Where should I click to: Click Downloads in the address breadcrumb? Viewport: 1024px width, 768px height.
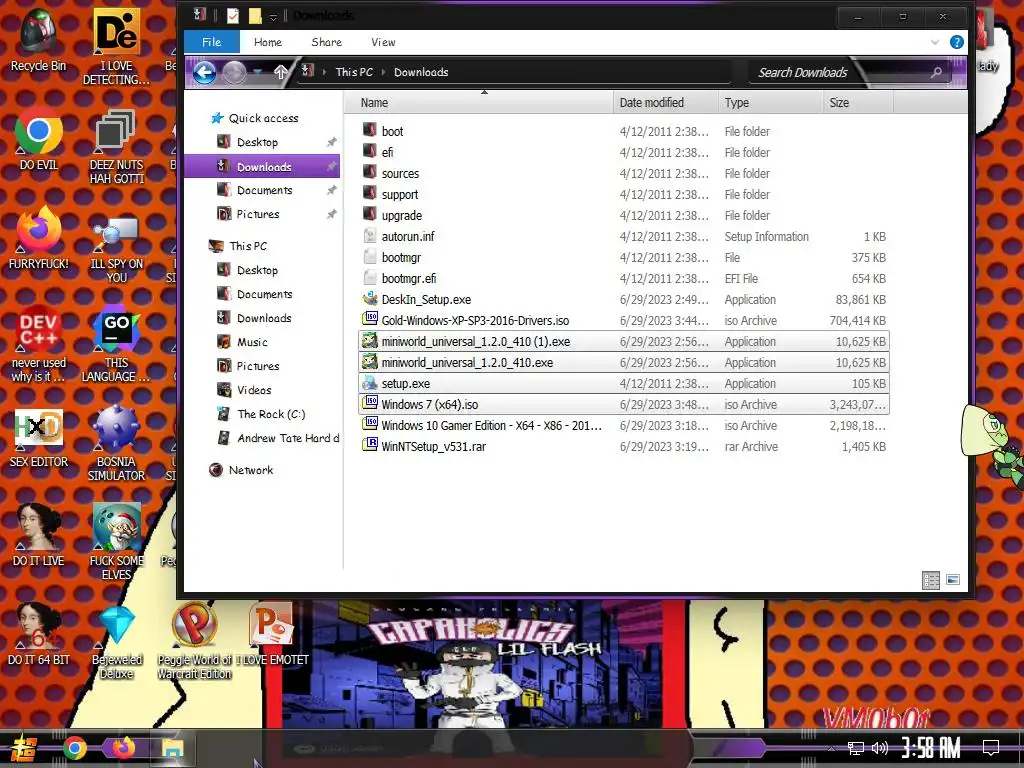pos(421,72)
